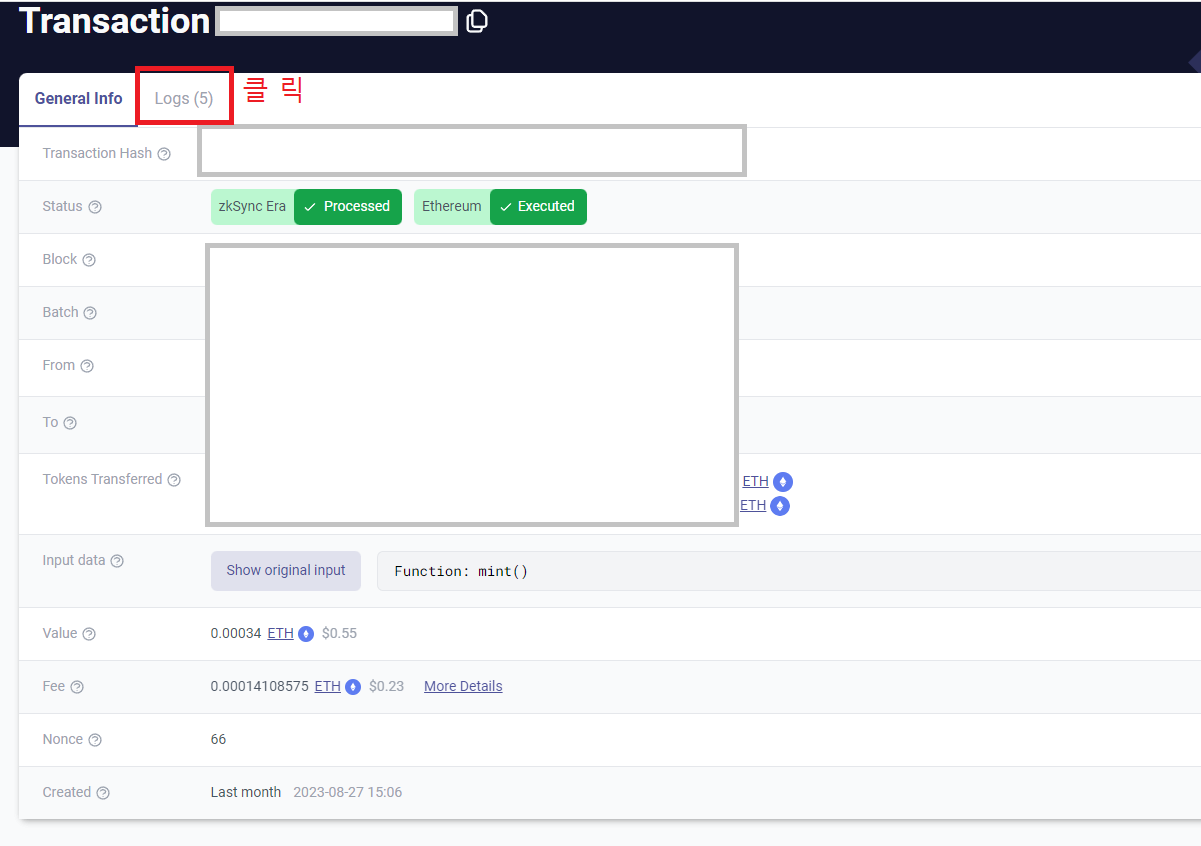Select the nonce value 66

(x=218, y=739)
